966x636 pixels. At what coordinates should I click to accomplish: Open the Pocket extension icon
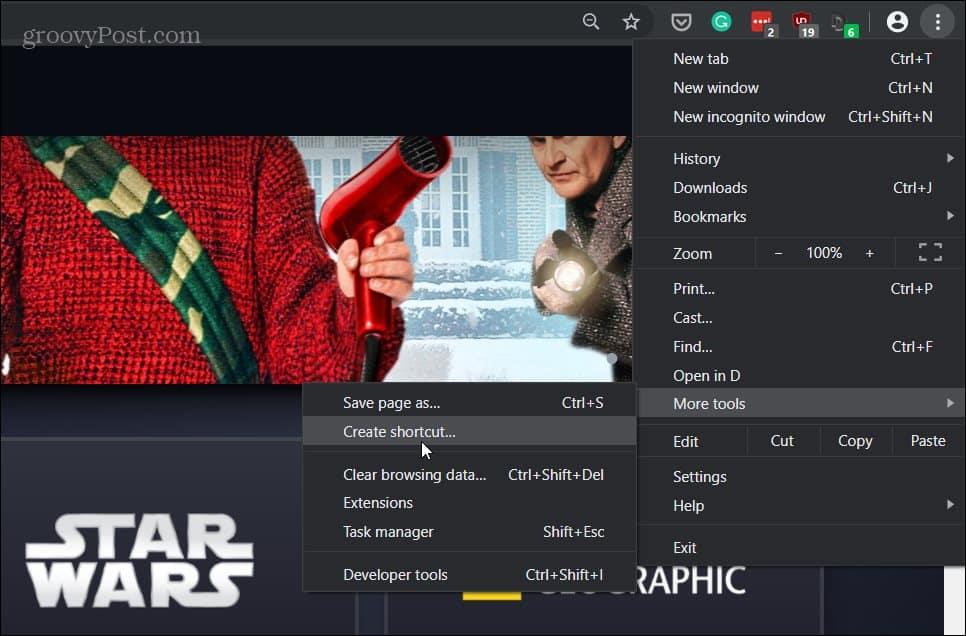click(681, 22)
